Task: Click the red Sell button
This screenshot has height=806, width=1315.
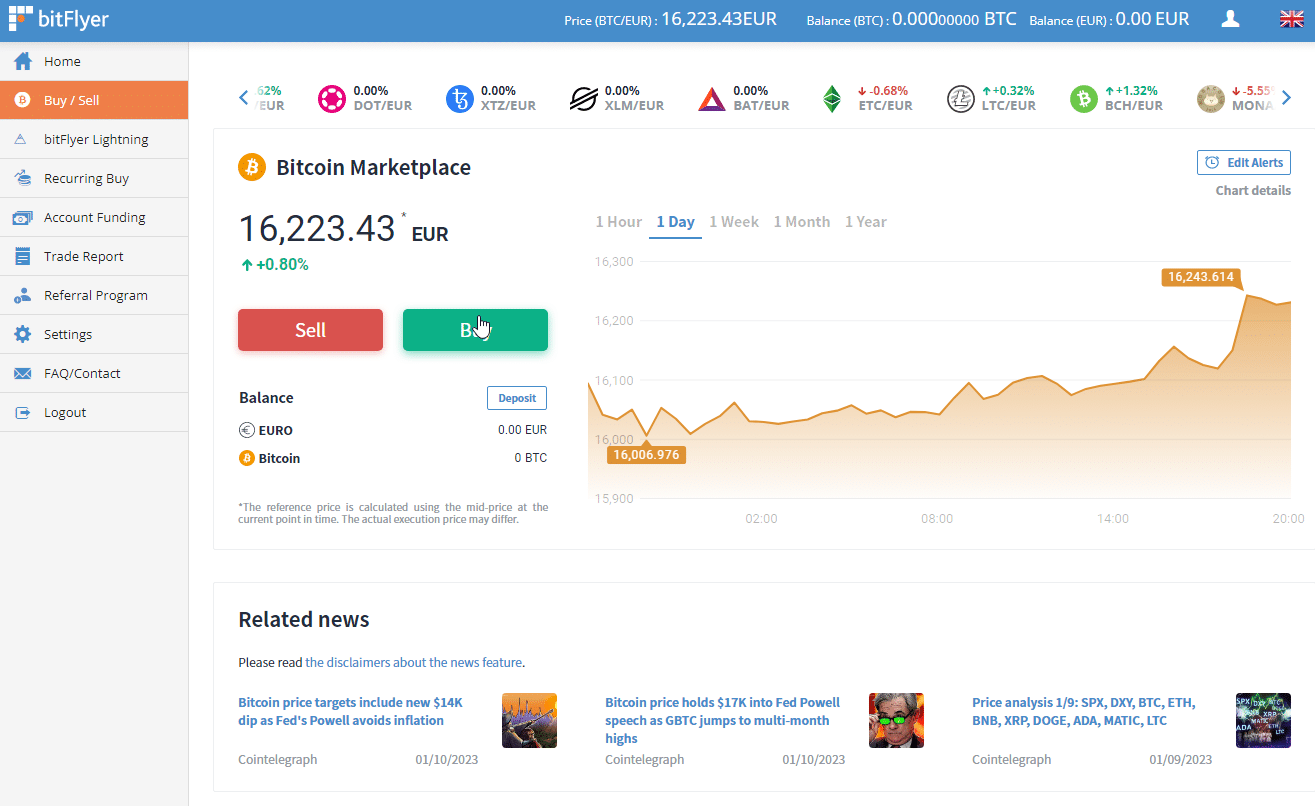Action: pos(310,330)
